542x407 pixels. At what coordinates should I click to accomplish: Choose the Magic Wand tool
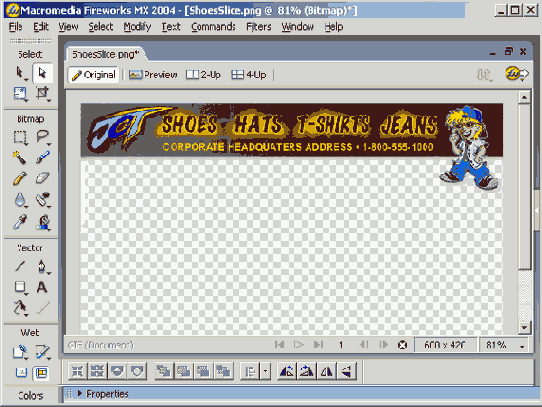click(x=20, y=158)
